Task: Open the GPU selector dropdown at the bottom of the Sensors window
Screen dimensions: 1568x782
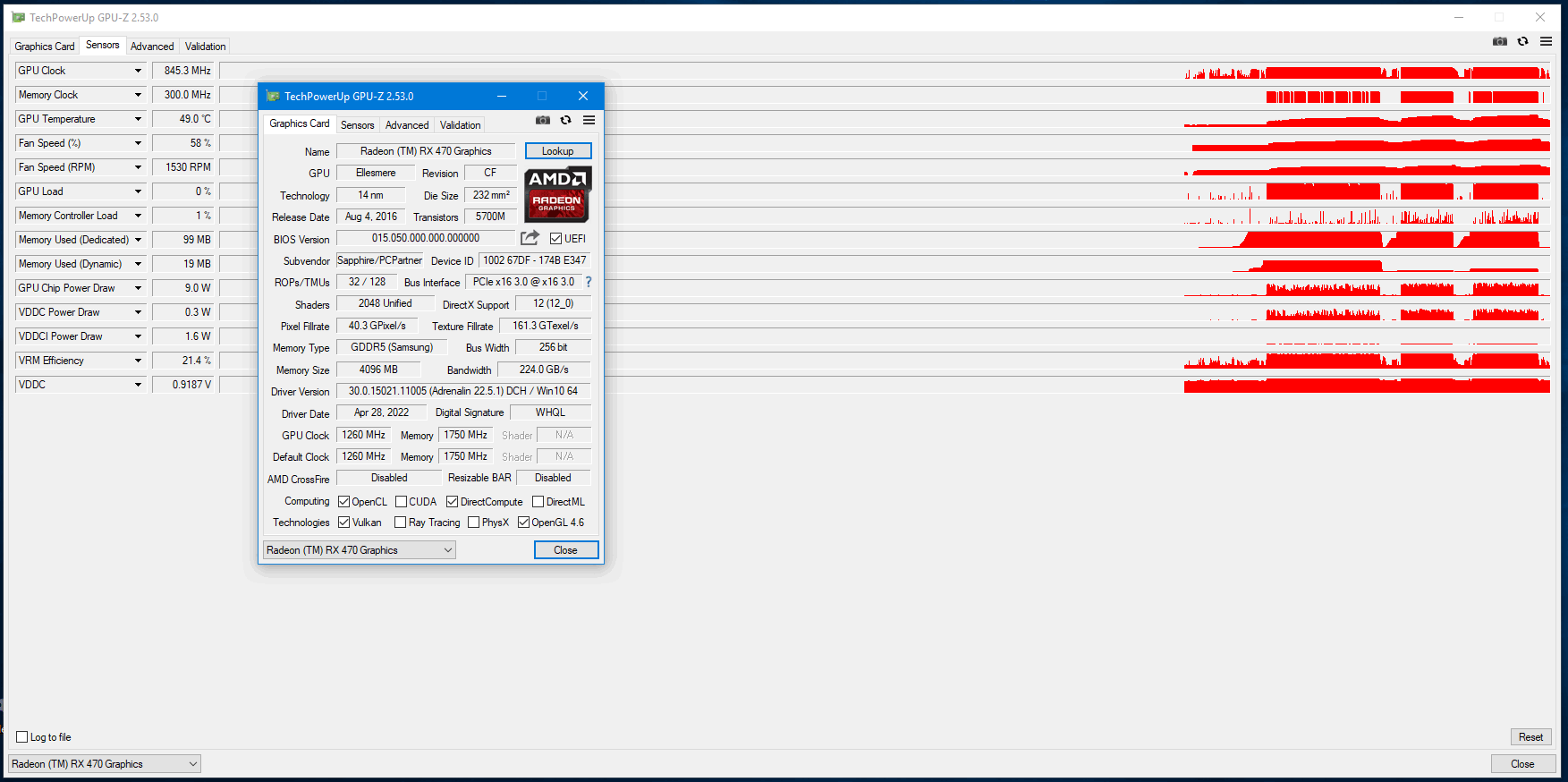Action: [105, 764]
